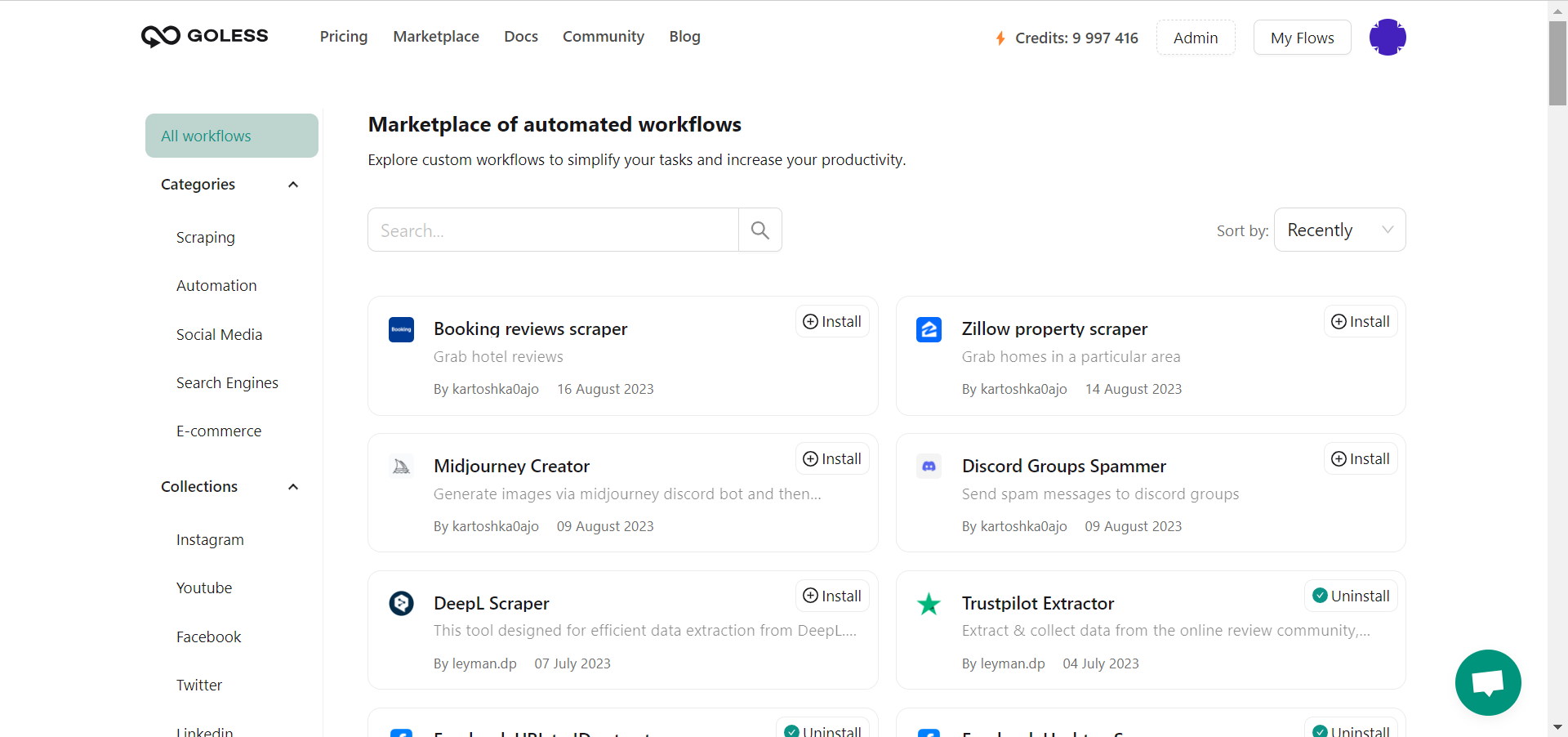The height and width of the screenshot is (737, 1568).
Task: Open the Trustpilot Extractor title
Action: click(x=1037, y=603)
